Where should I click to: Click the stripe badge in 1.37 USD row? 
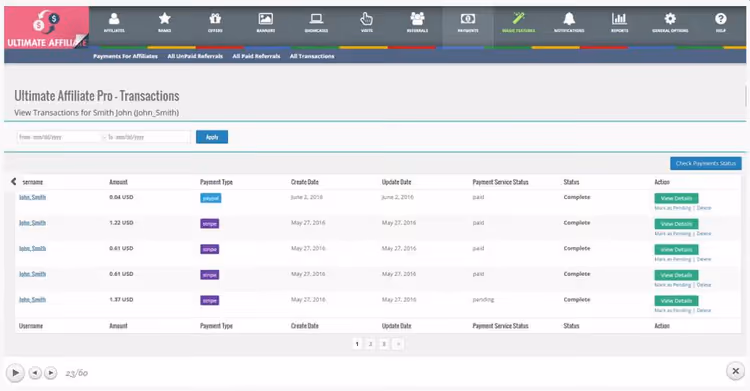pos(210,301)
